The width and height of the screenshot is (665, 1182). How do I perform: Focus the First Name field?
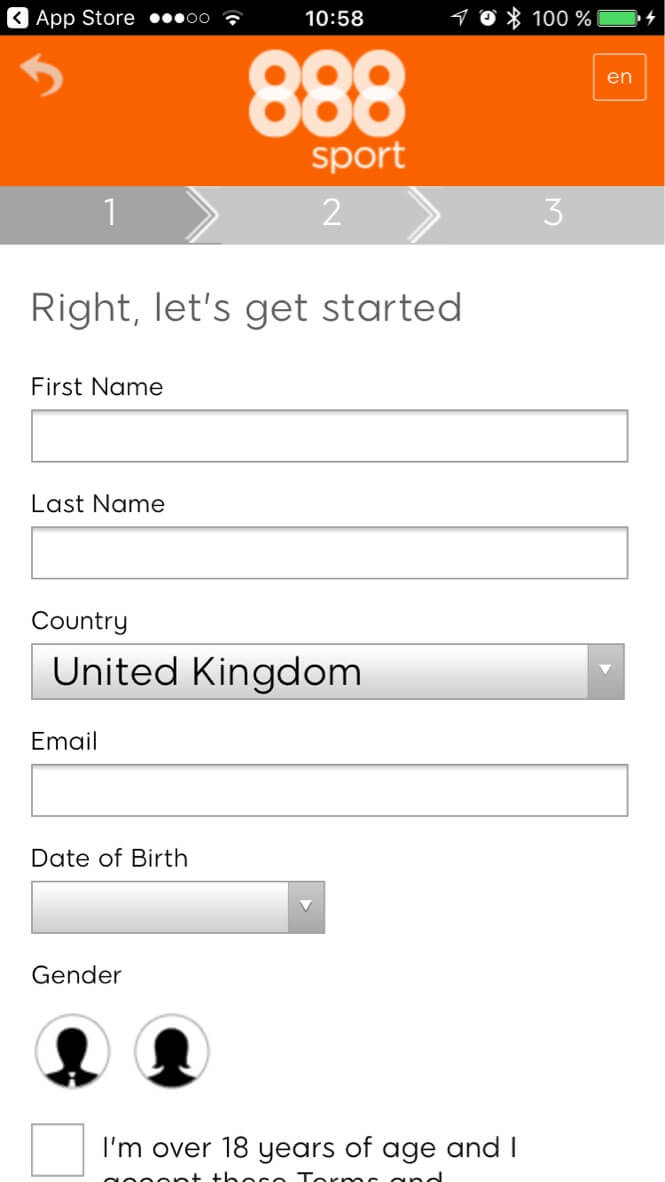(329, 436)
